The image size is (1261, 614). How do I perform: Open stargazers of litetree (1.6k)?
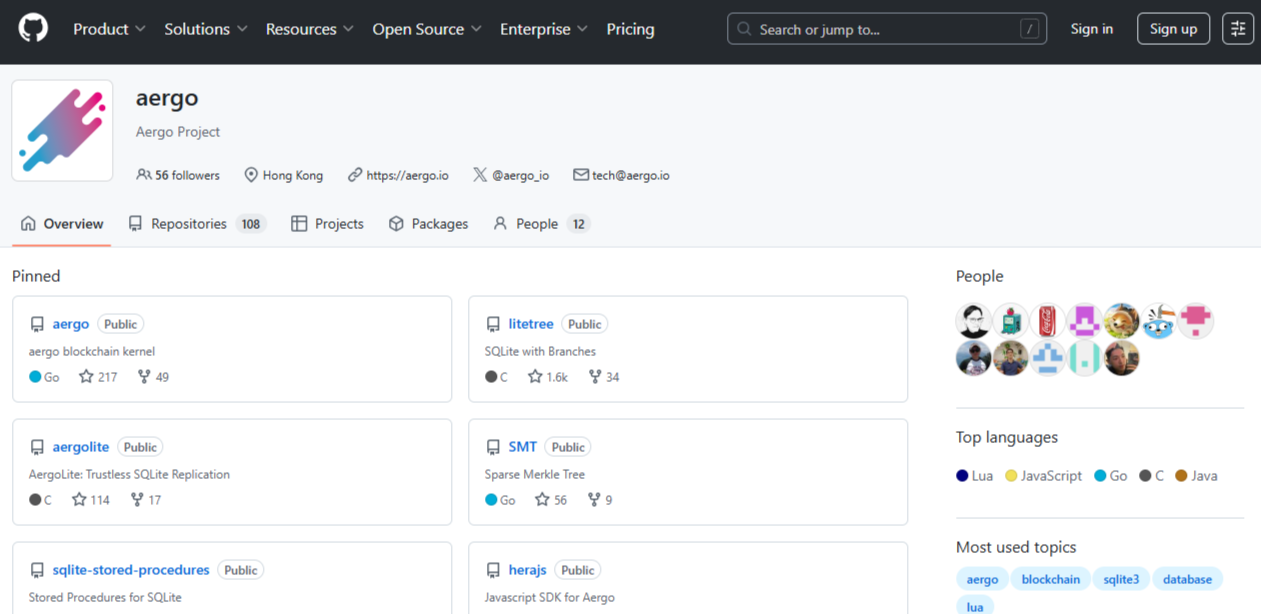pyautogui.click(x=548, y=377)
